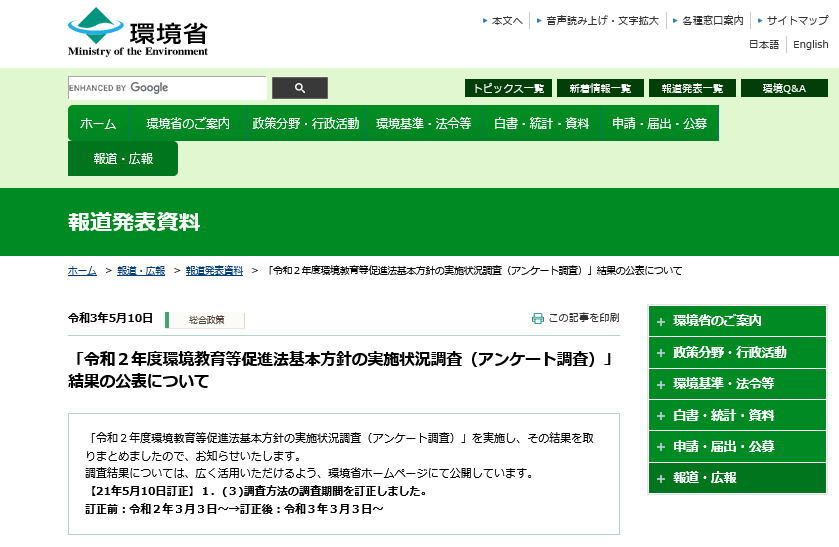Open the サイトマップ link
The width and height of the screenshot is (839, 547).
click(x=797, y=20)
